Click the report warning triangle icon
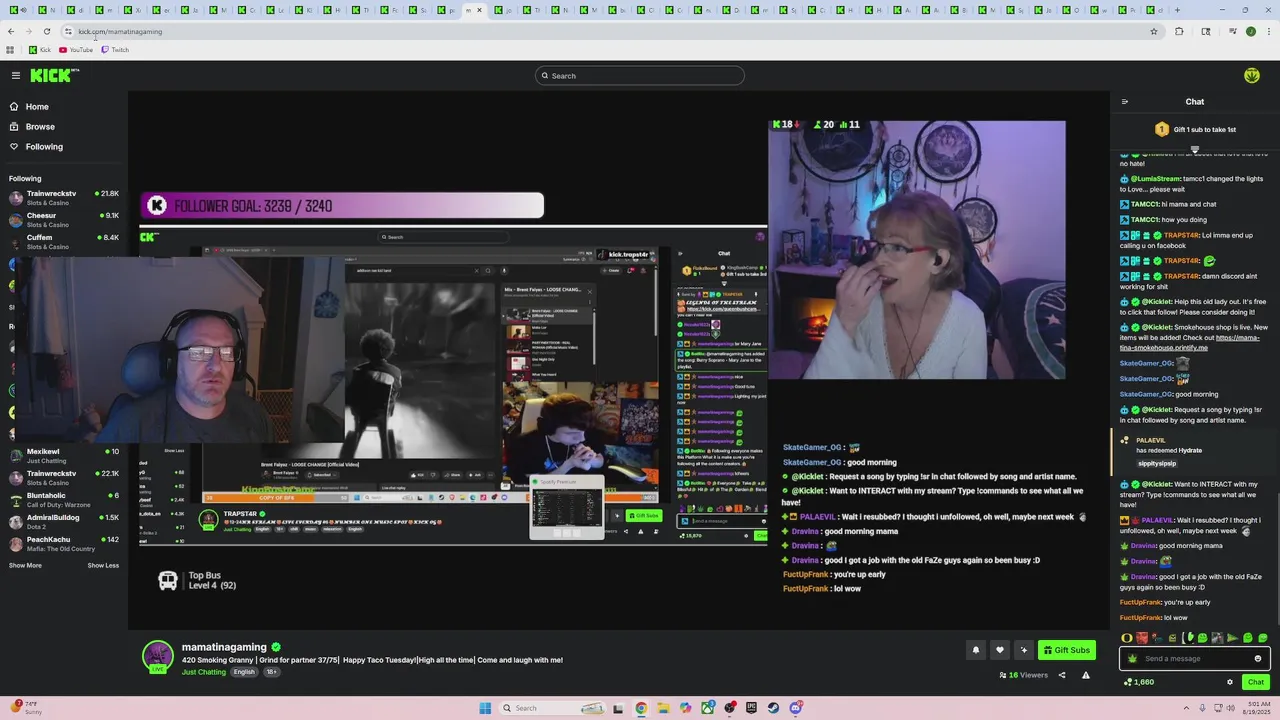 pos(1085,675)
